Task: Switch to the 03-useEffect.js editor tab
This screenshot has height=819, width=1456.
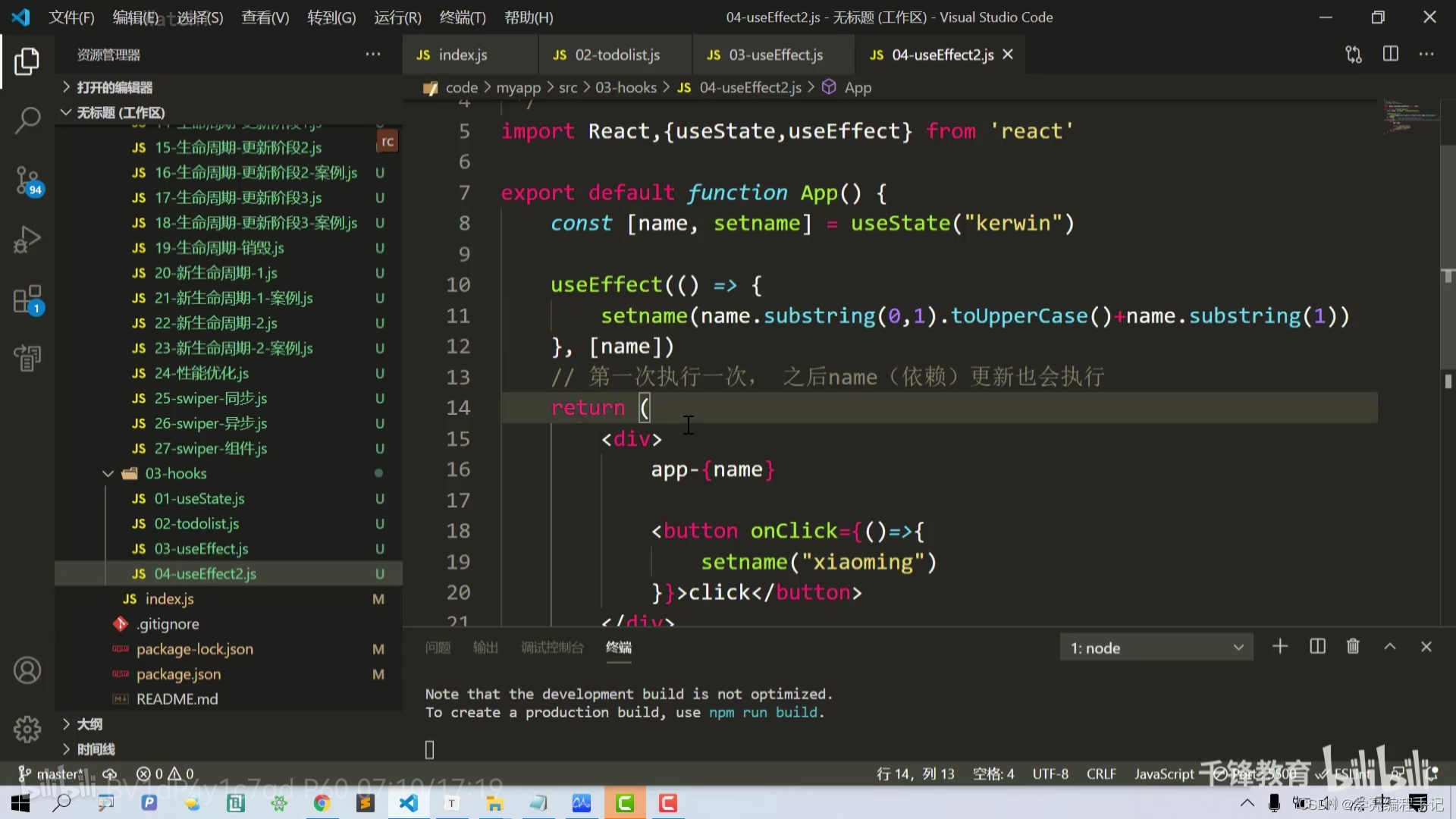Action: (x=774, y=55)
